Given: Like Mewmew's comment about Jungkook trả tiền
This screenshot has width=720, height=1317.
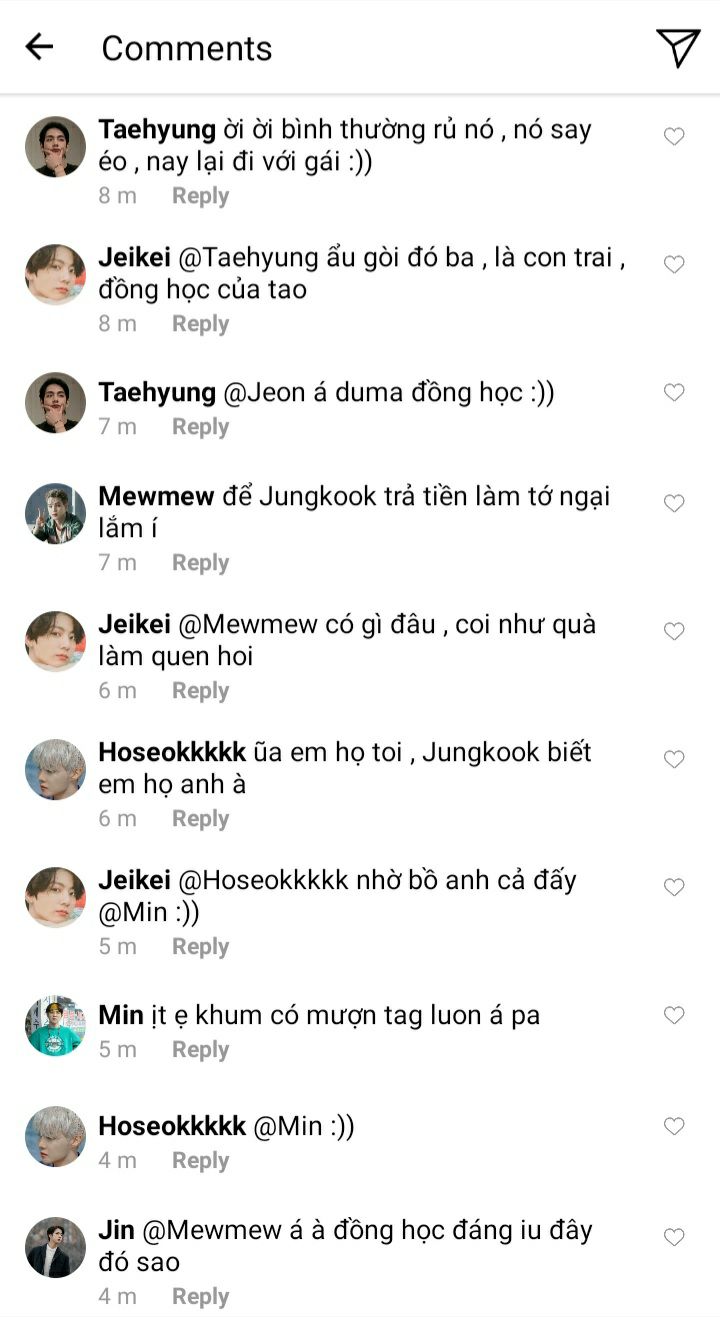Looking at the screenshot, I should pos(674,503).
